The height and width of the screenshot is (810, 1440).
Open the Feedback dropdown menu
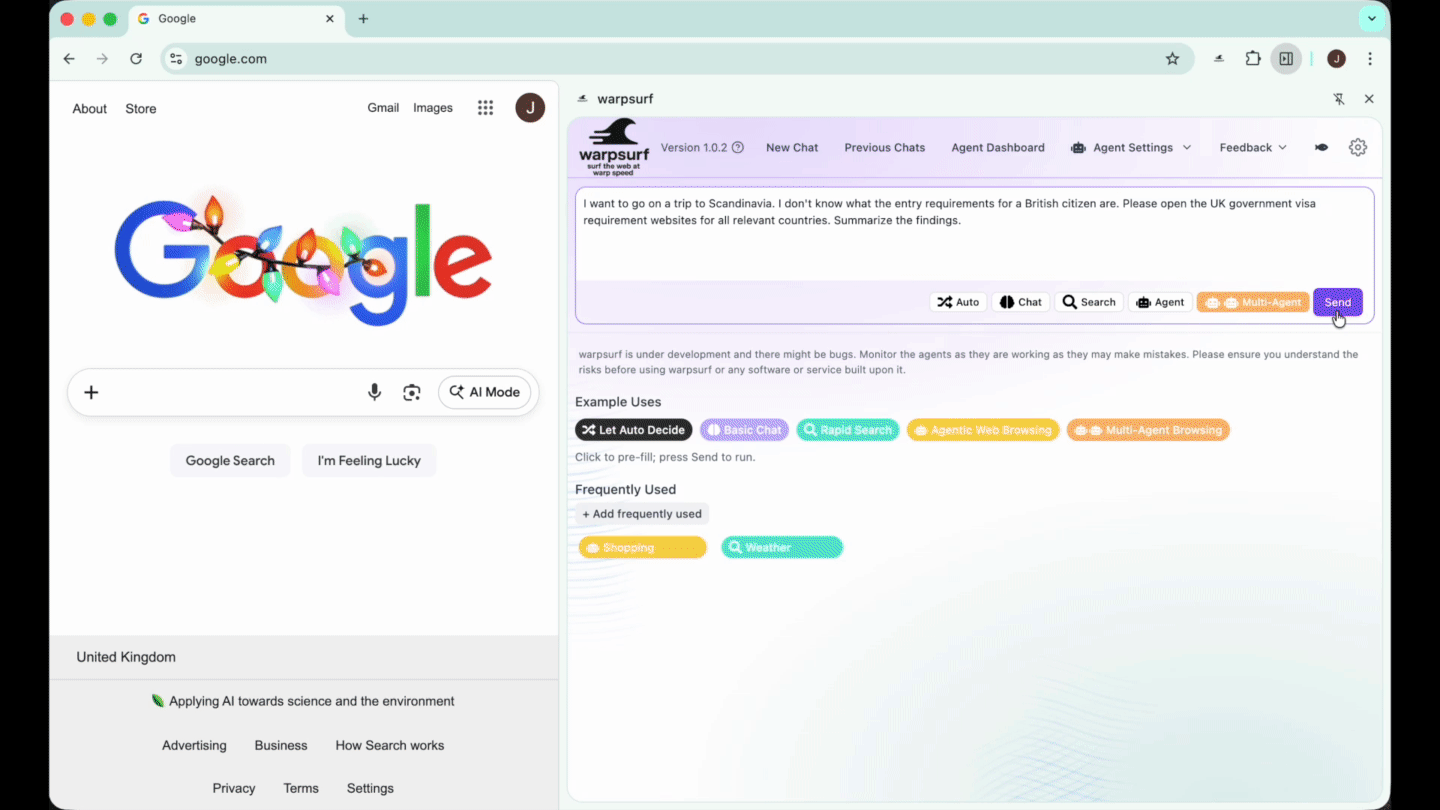click(1252, 147)
